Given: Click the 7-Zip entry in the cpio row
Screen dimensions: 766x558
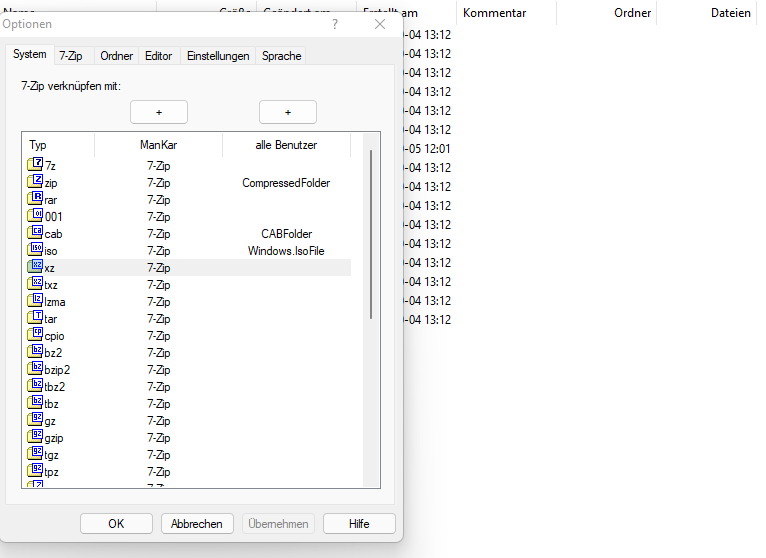Looking at the screenshot, I should pyautogui.click(x=159, y=336).
